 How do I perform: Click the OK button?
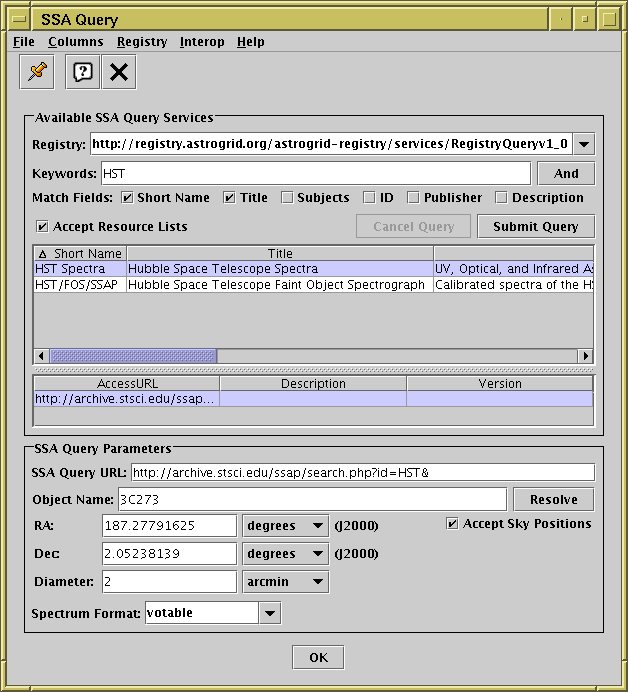coord(318,658)
